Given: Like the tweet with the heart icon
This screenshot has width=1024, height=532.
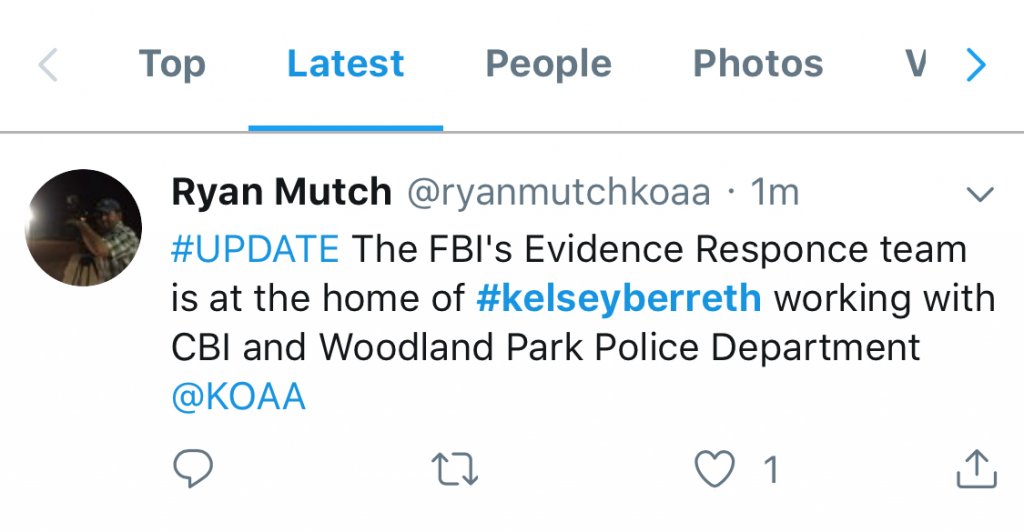Looking at the screenshot, I should (716, 468).
